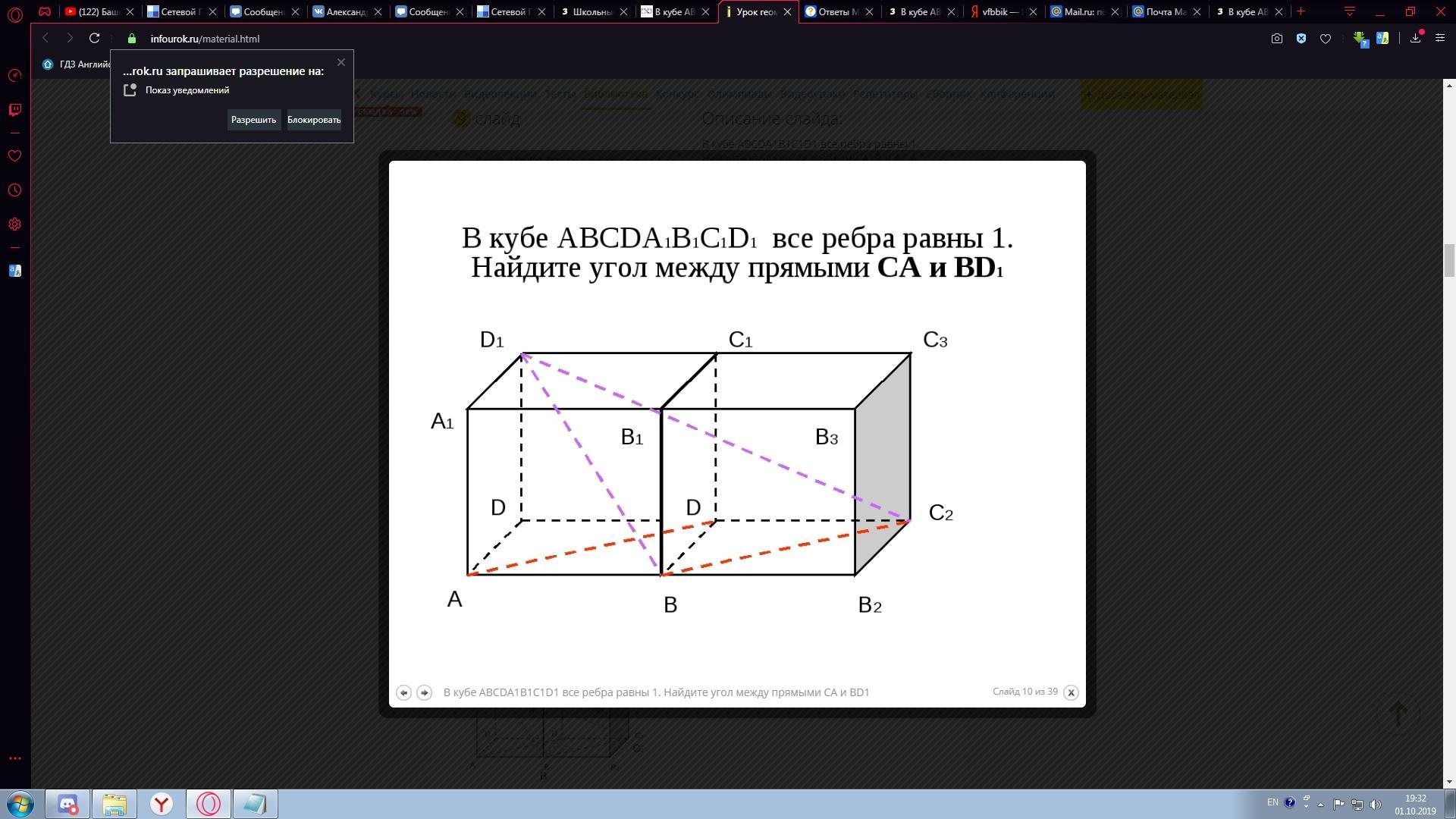The image size is (1456, 819).
Task: Click the snapshot camera icon in address bar
Action: coord(1277,39)
